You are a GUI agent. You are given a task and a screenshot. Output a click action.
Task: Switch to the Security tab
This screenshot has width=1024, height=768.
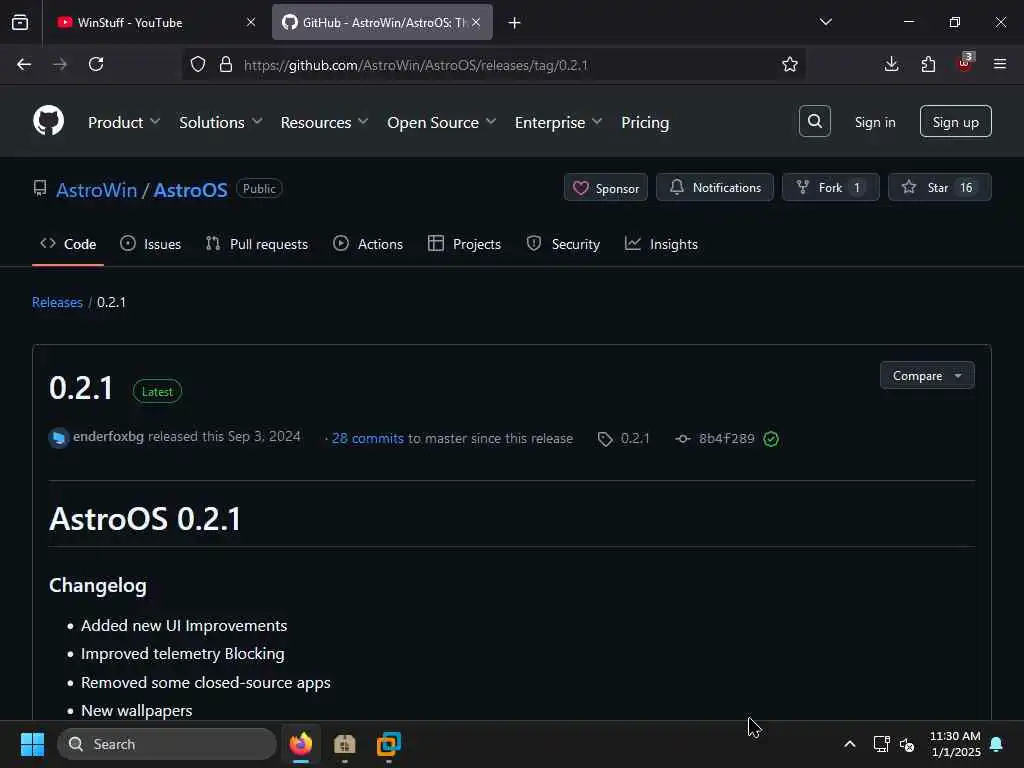pos(563,244)
